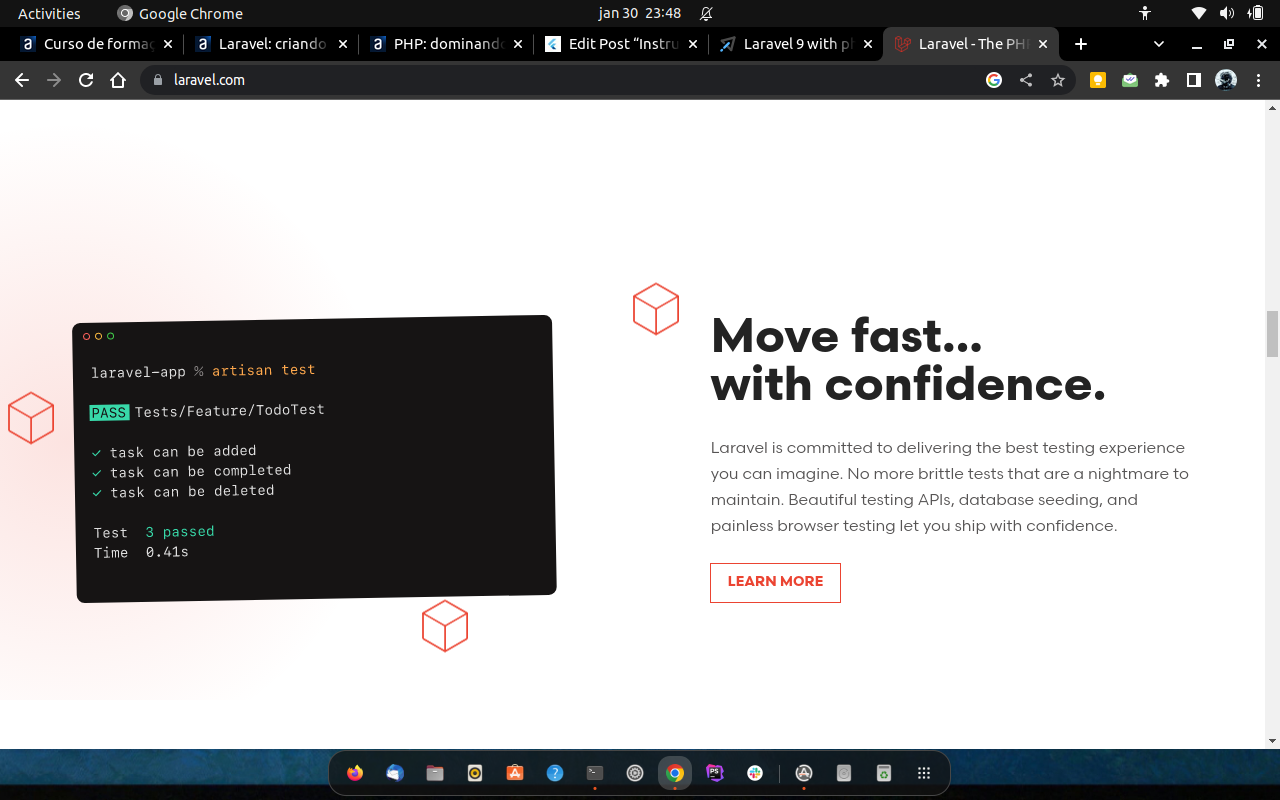Close the 'PHP: dominando' tab

(x=518, y=44)
